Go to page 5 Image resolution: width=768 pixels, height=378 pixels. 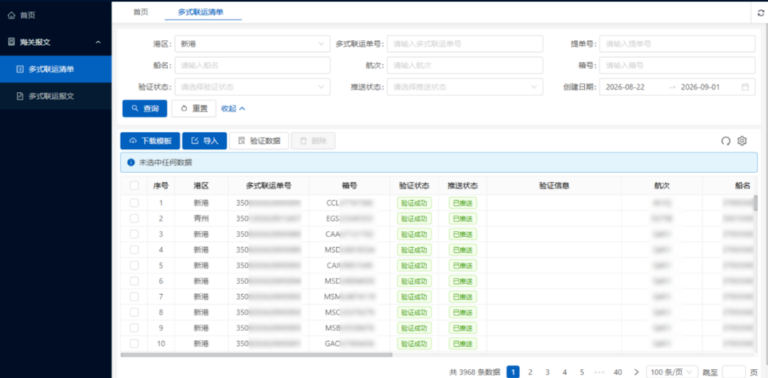pos(582,372)
